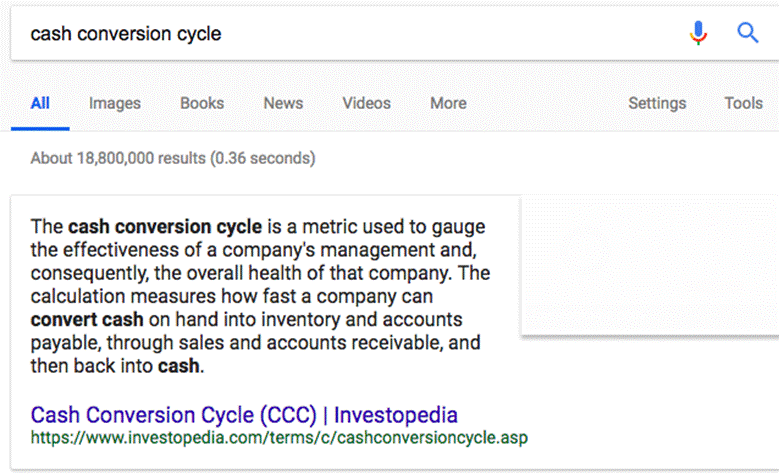
Task: Click the microphone voice search icon
Action: [x=698, y=33]
